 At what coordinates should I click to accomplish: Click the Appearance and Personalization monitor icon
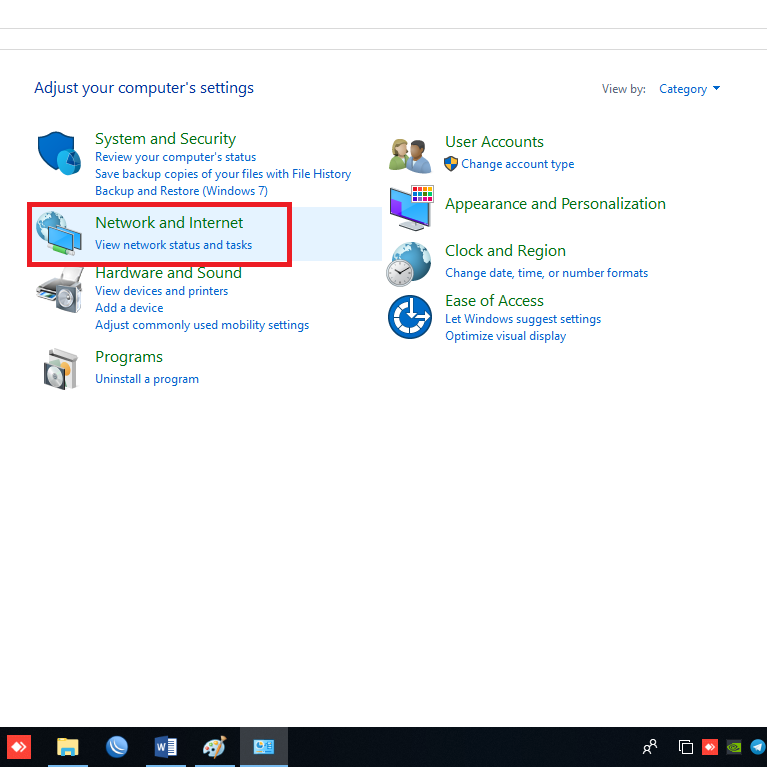(x=410, y=207)
